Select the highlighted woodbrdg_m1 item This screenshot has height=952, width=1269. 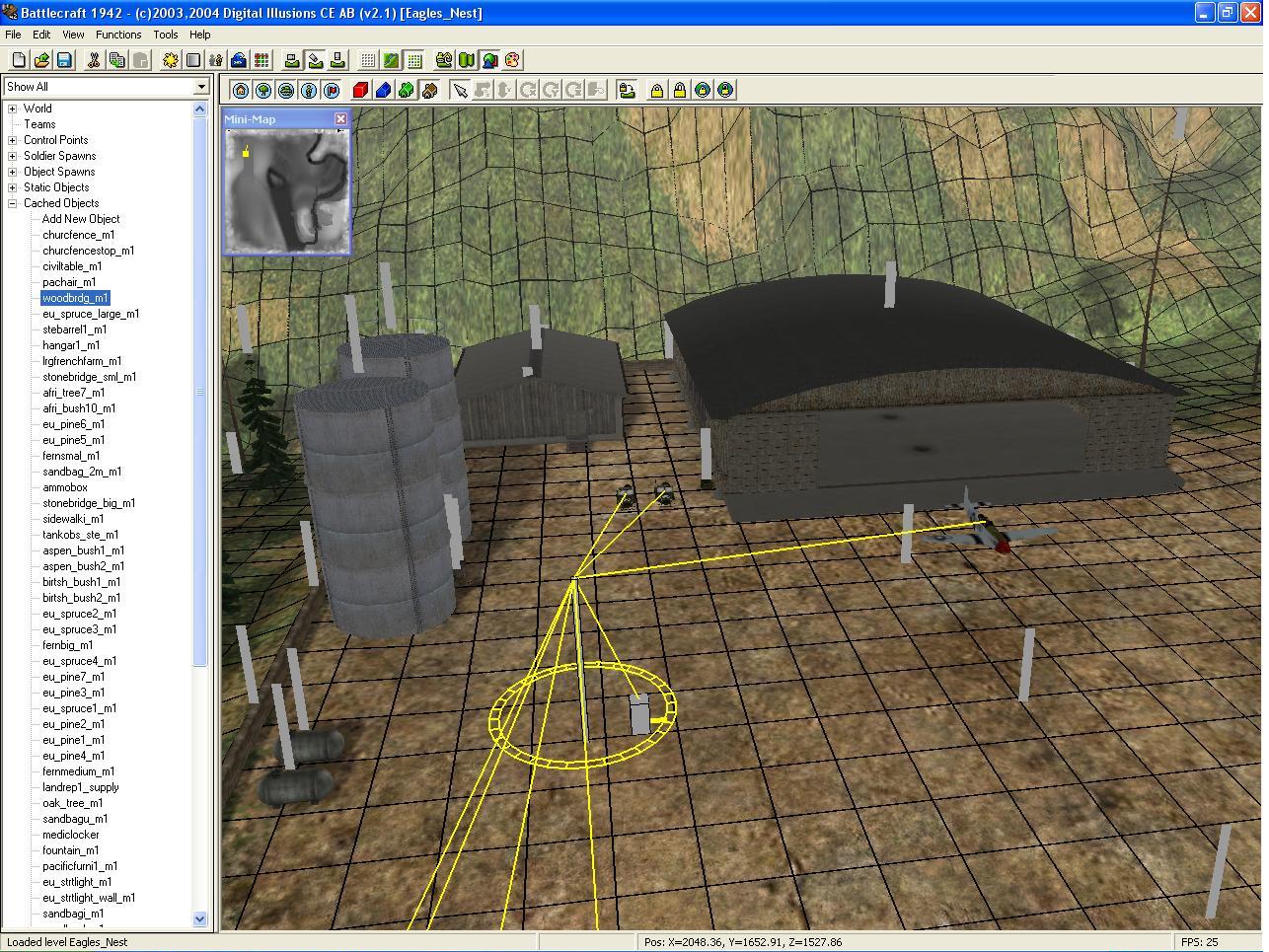coord(75,298)
